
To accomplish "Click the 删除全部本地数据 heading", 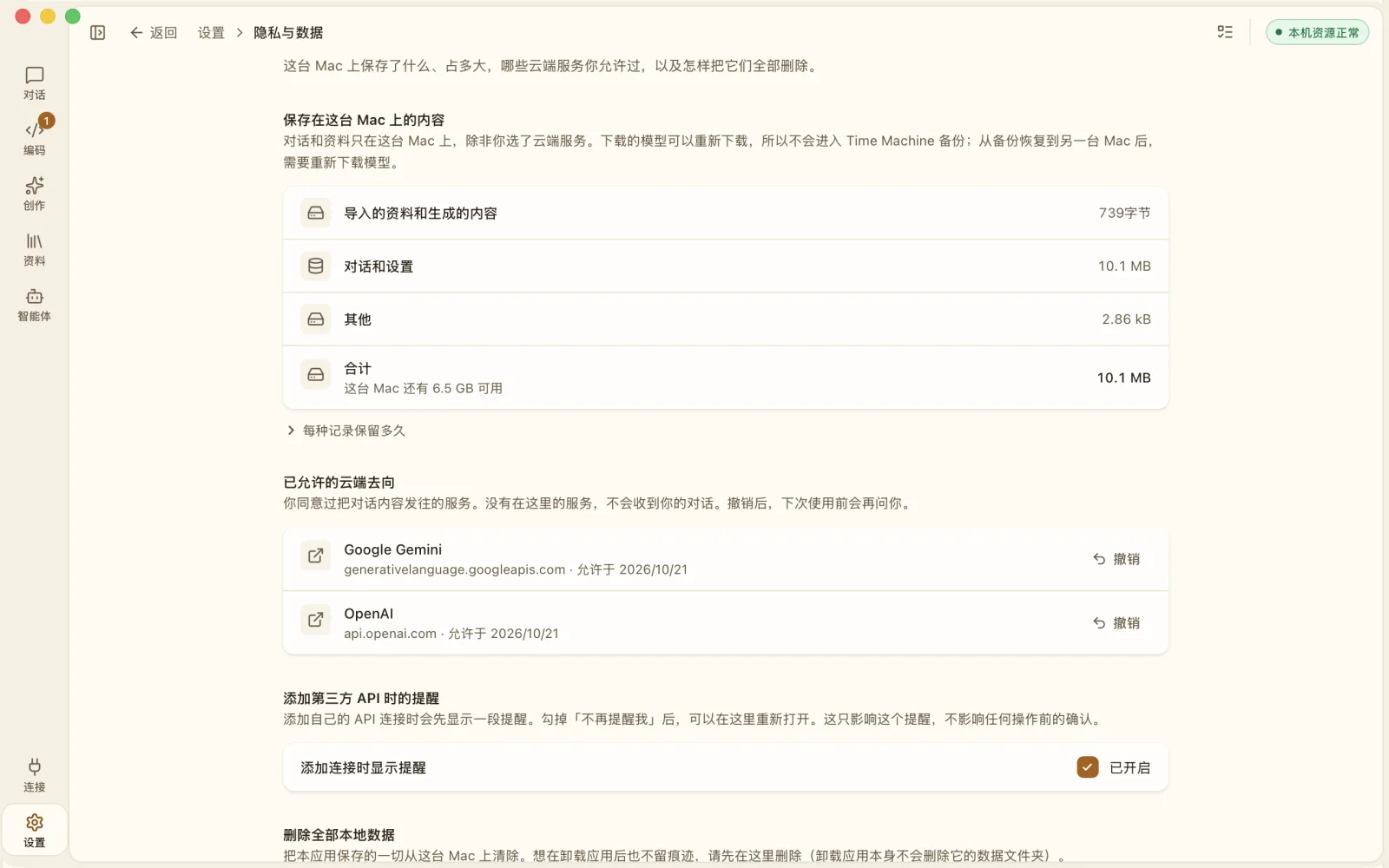I will (x=339, y=835).
